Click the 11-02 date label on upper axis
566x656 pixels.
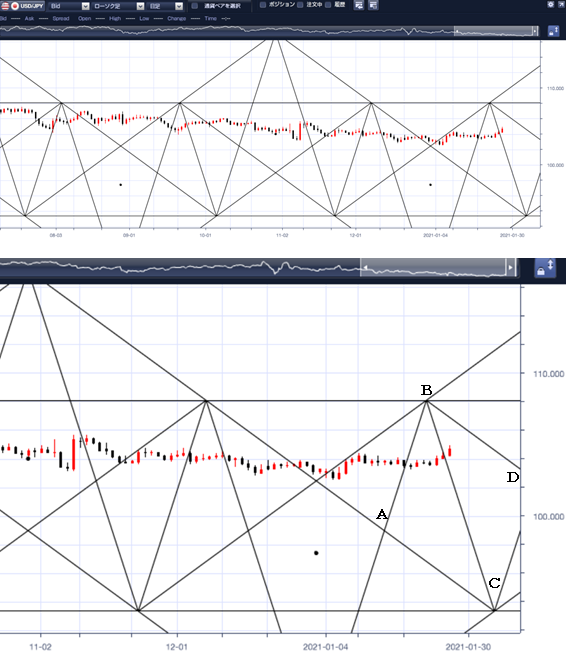[282, 236]
